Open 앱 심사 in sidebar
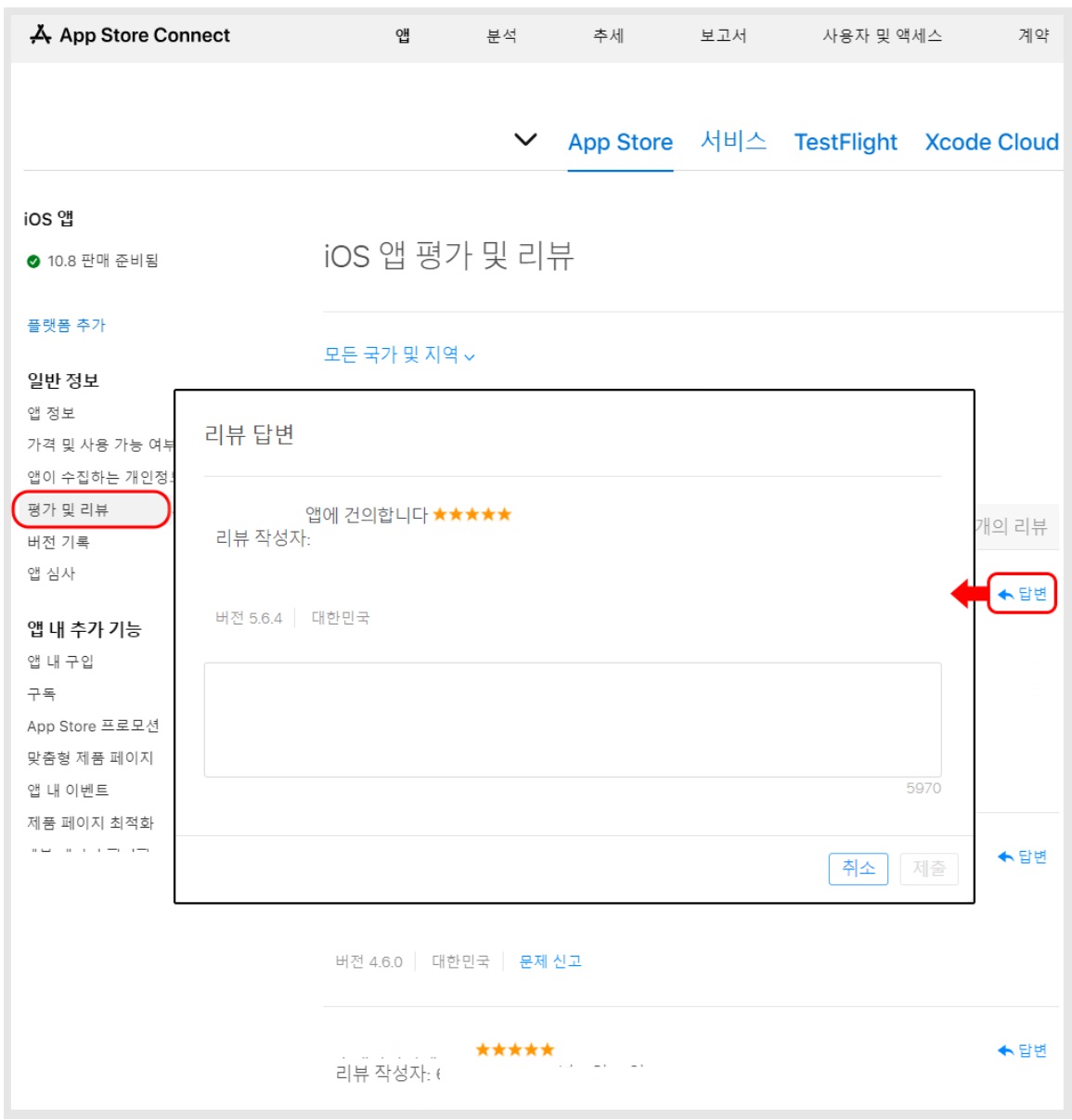This screenshot has width=1072, height=1120. [51, 573]
